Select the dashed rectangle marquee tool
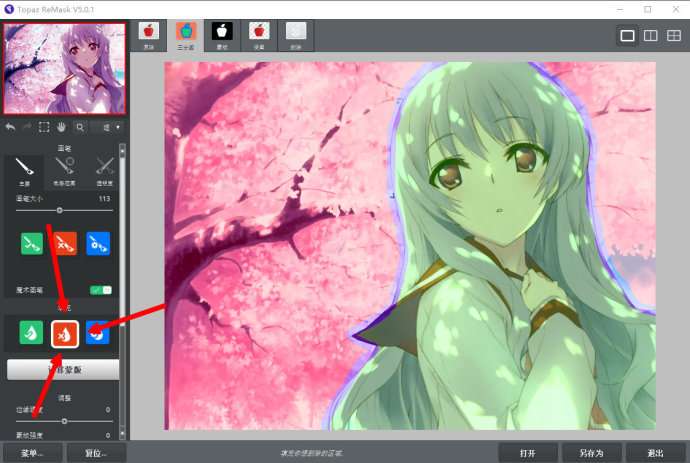The height and width of the screenshot is (463, 690). [44, 128]
